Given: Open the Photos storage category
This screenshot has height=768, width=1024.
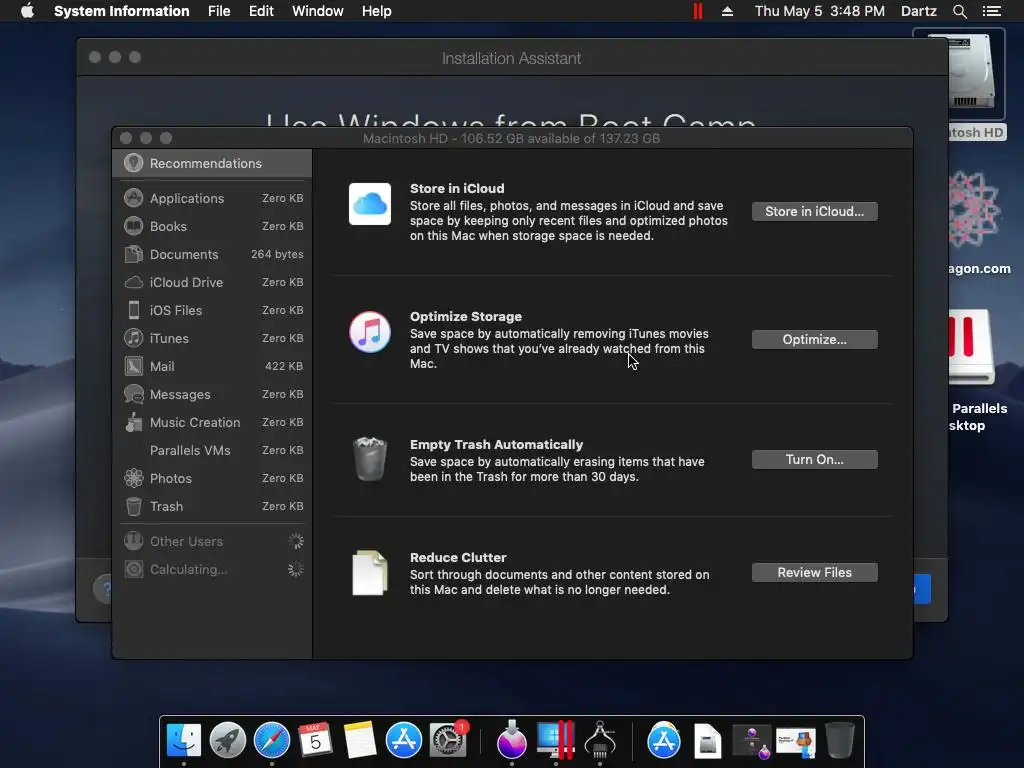Looking at the screenshot, I should click(x=212, y=479).
